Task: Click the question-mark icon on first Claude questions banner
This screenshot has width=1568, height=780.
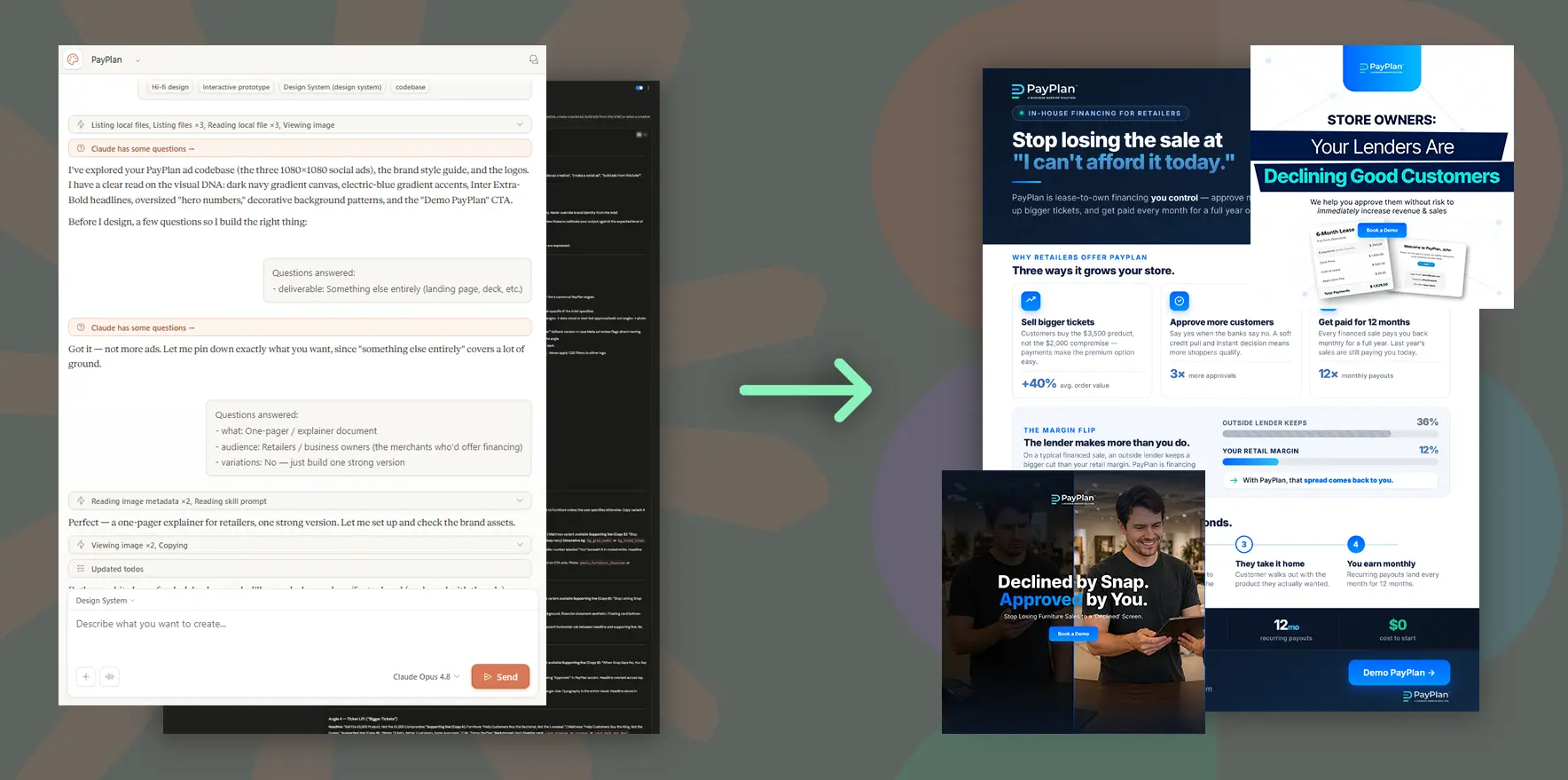Action: pos(81,149)
